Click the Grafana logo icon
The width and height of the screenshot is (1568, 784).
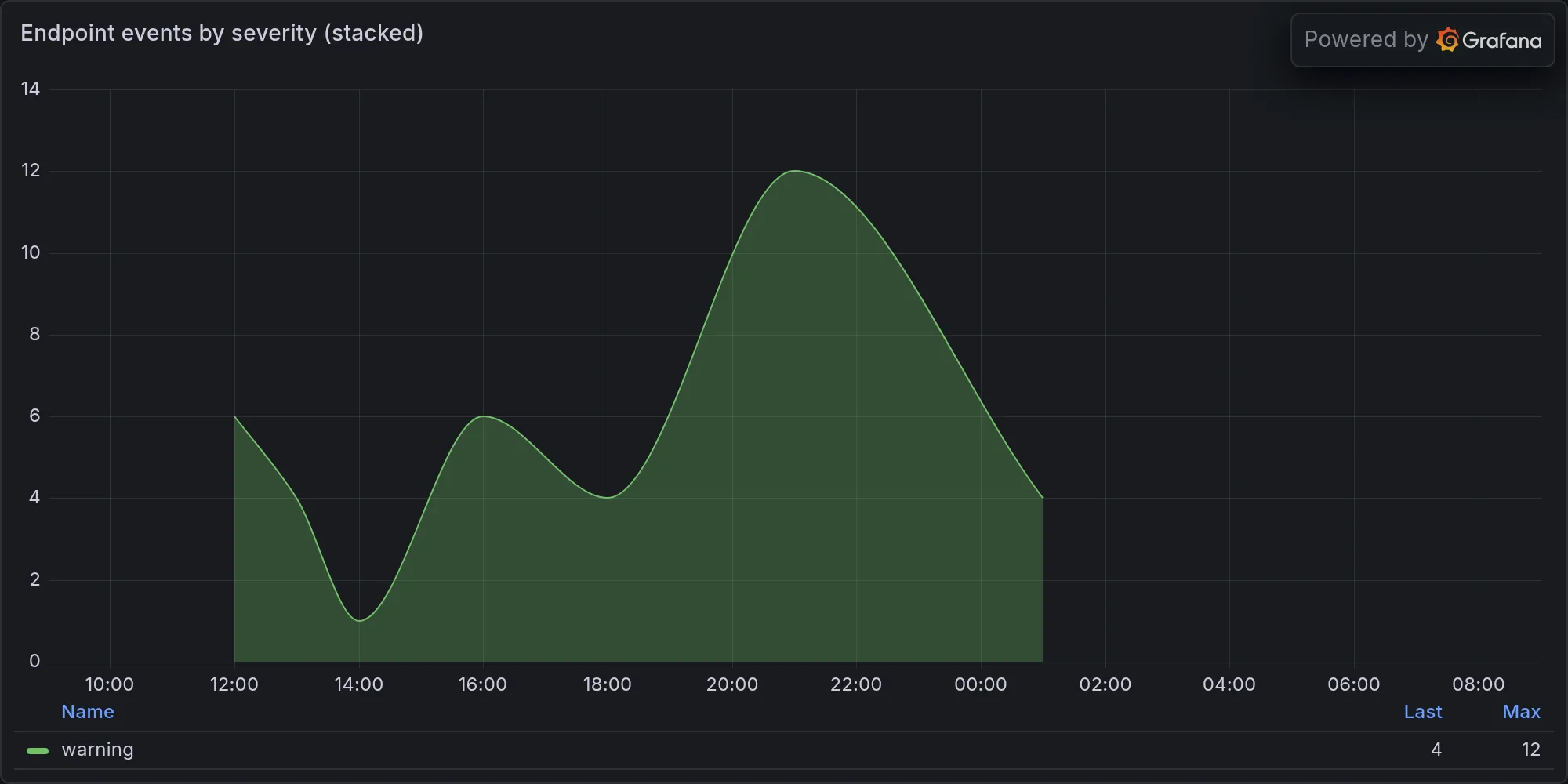point(1447,40)
